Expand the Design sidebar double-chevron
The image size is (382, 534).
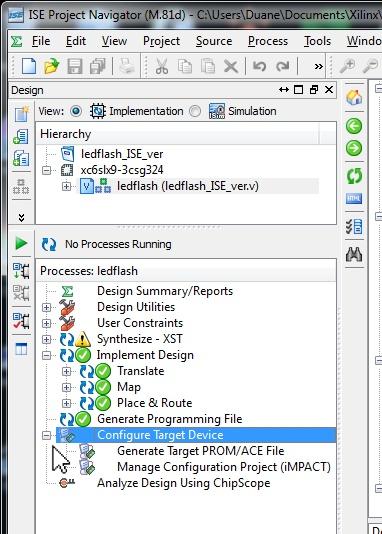click(x=21, y=217)
